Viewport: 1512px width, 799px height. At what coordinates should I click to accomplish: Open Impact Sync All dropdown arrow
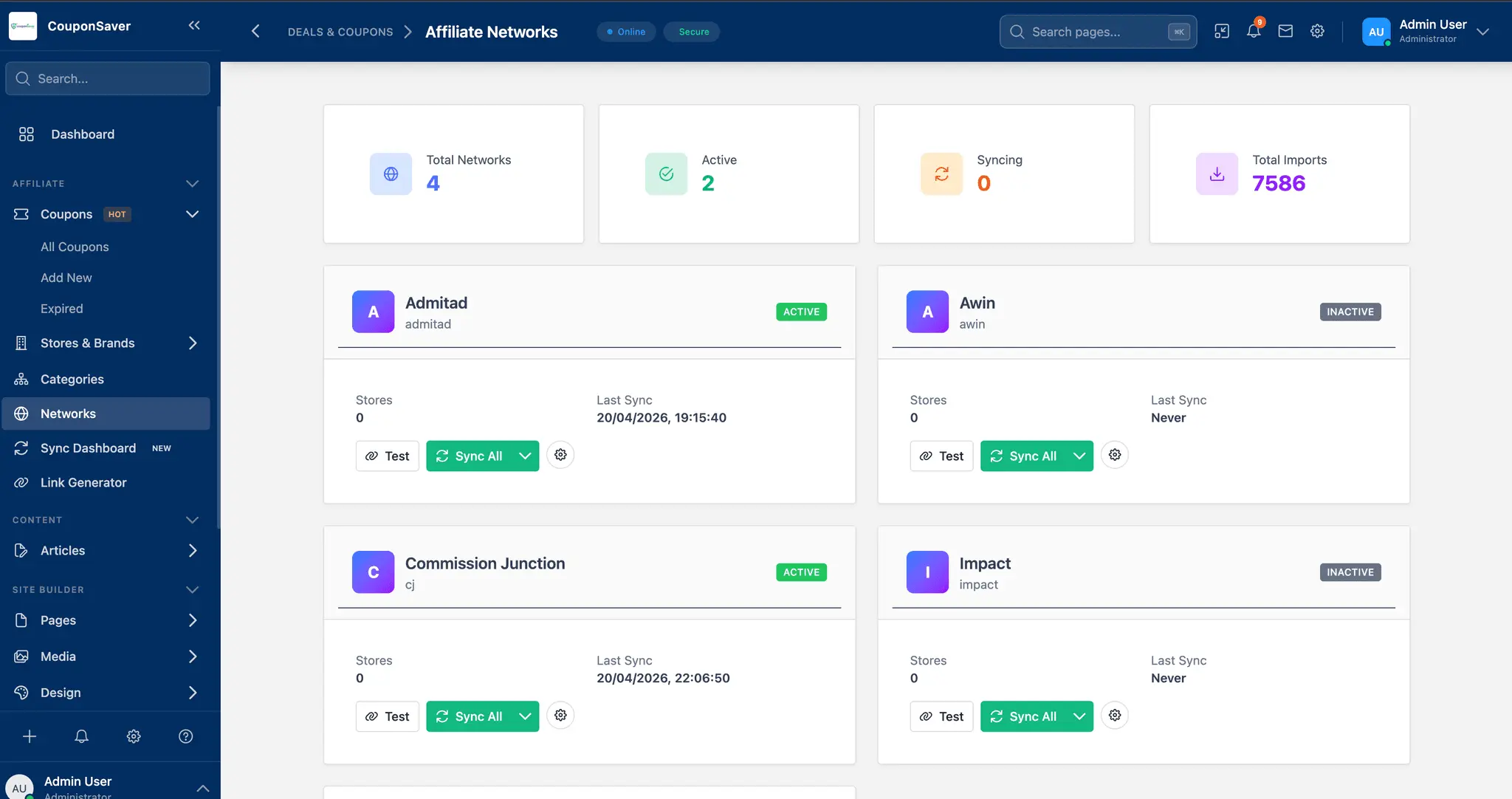[1079, 716]
